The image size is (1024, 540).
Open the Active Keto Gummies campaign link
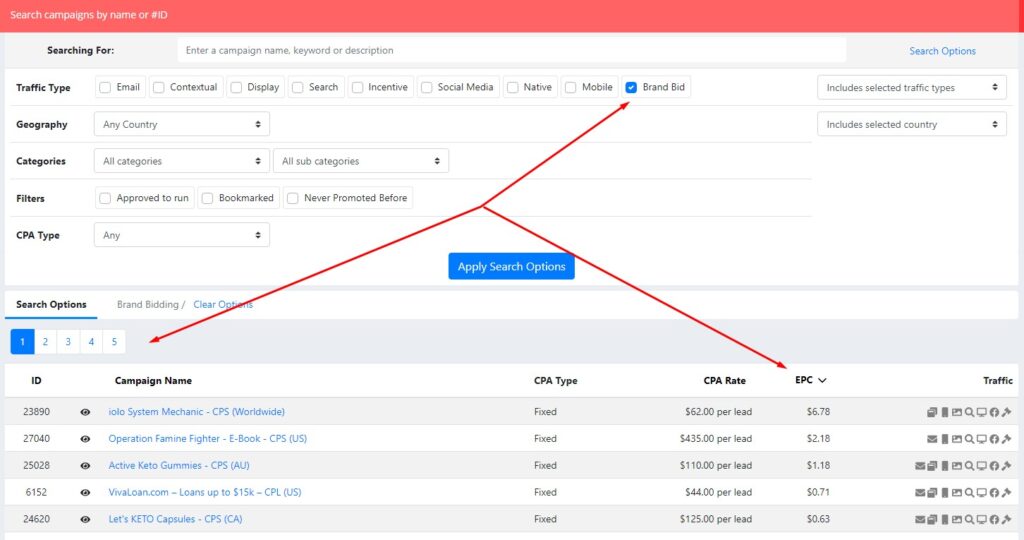pos(179,466)
